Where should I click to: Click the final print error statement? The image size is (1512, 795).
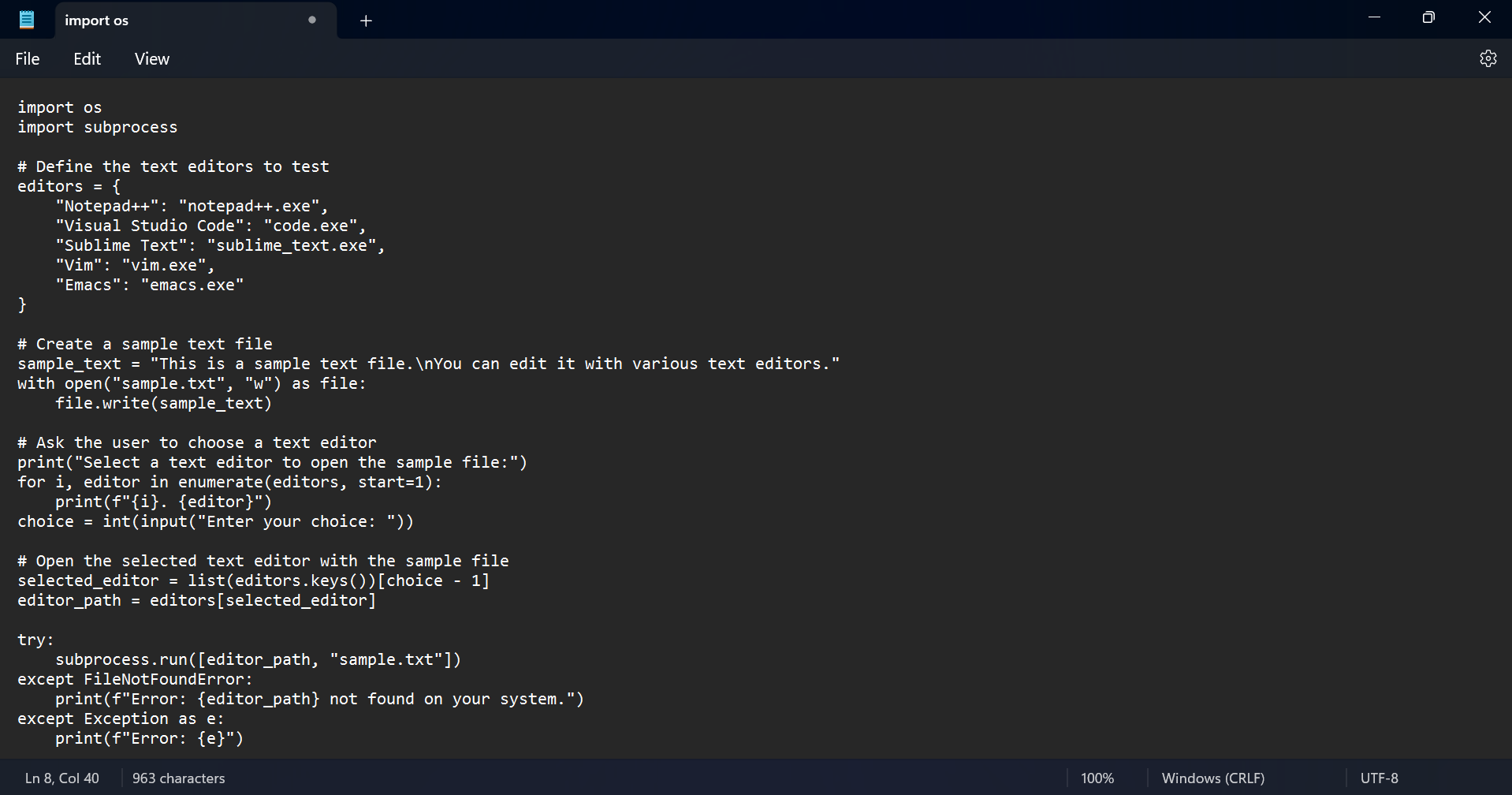coord(150,738)
